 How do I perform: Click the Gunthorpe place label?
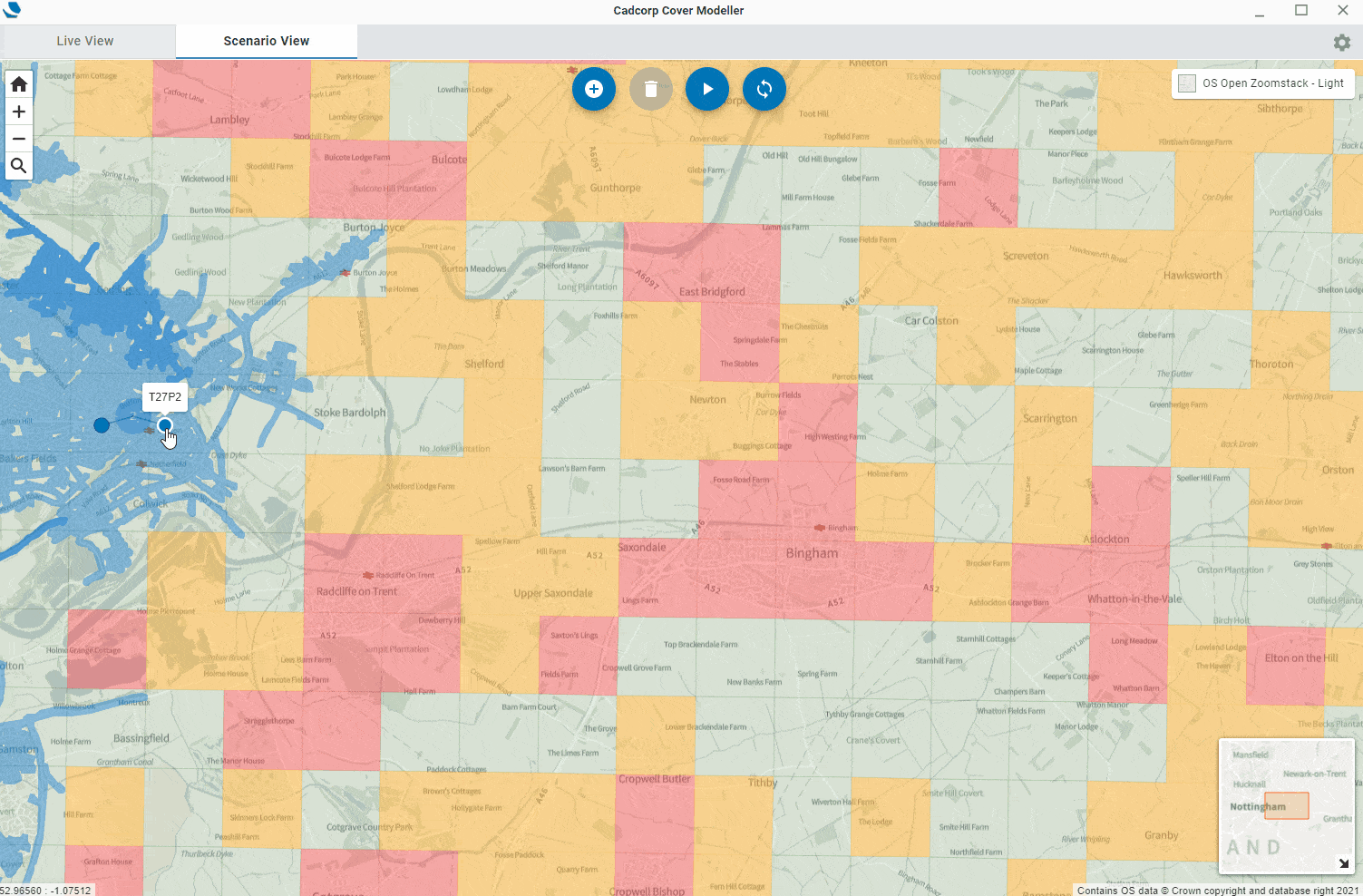point(616,188)
